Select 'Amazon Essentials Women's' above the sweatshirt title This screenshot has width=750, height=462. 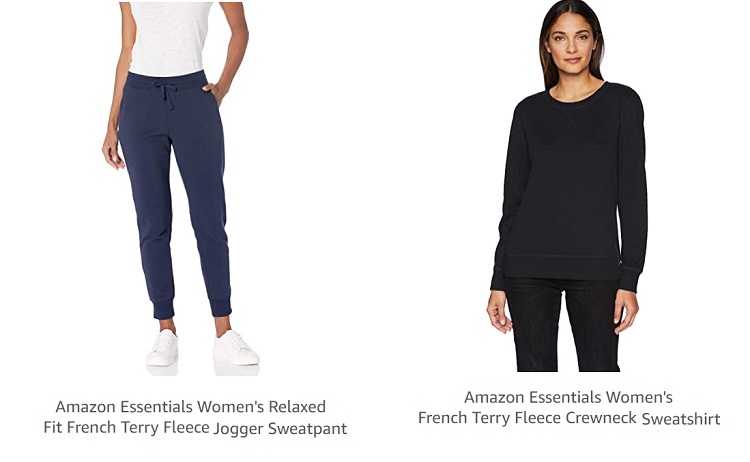pyautogui.click(x=568, y=397)
